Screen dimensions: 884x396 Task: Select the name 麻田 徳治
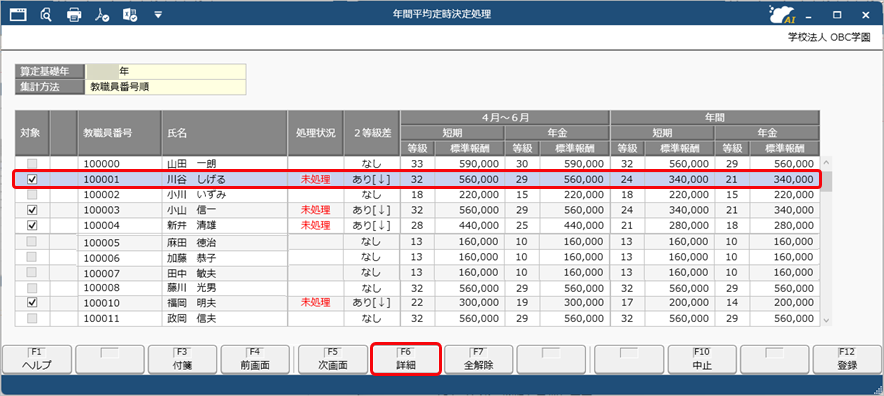(x=192, y=243)
